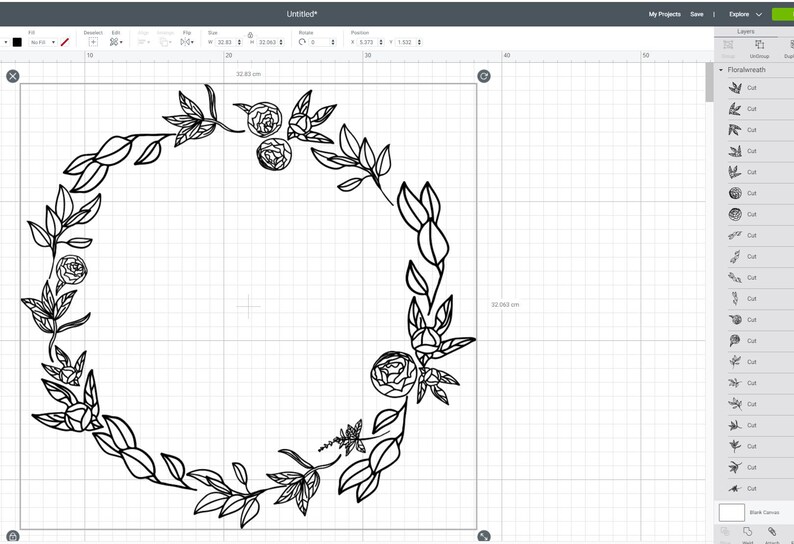Open the Align tool dropdown
The image size is (794, 544).
point(144,42)
